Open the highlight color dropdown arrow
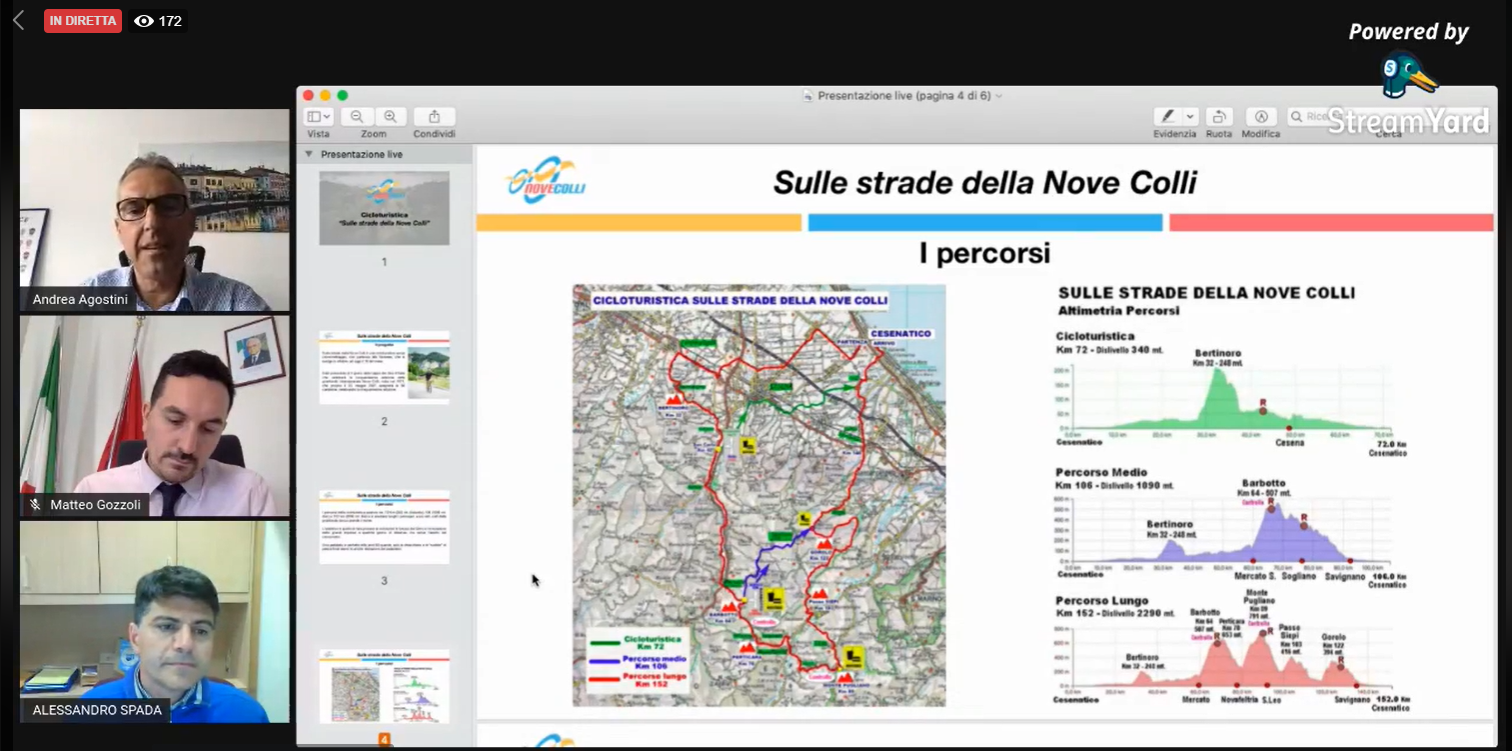 [x=1190, y=117]
